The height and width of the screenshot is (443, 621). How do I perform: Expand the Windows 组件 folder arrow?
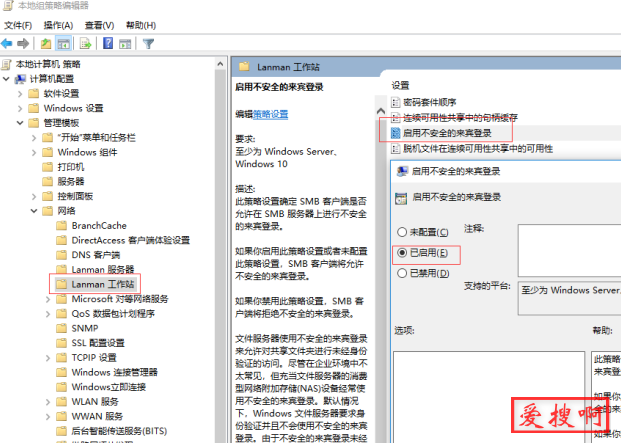pos(36,152)
